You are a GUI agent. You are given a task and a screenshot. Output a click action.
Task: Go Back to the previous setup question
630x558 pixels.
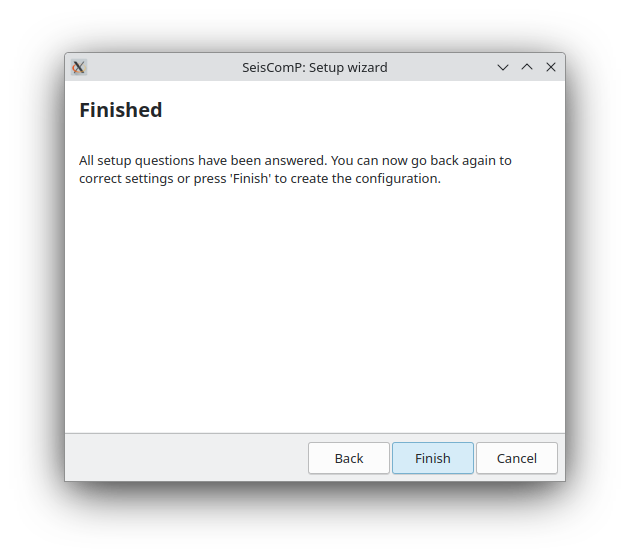349,458
